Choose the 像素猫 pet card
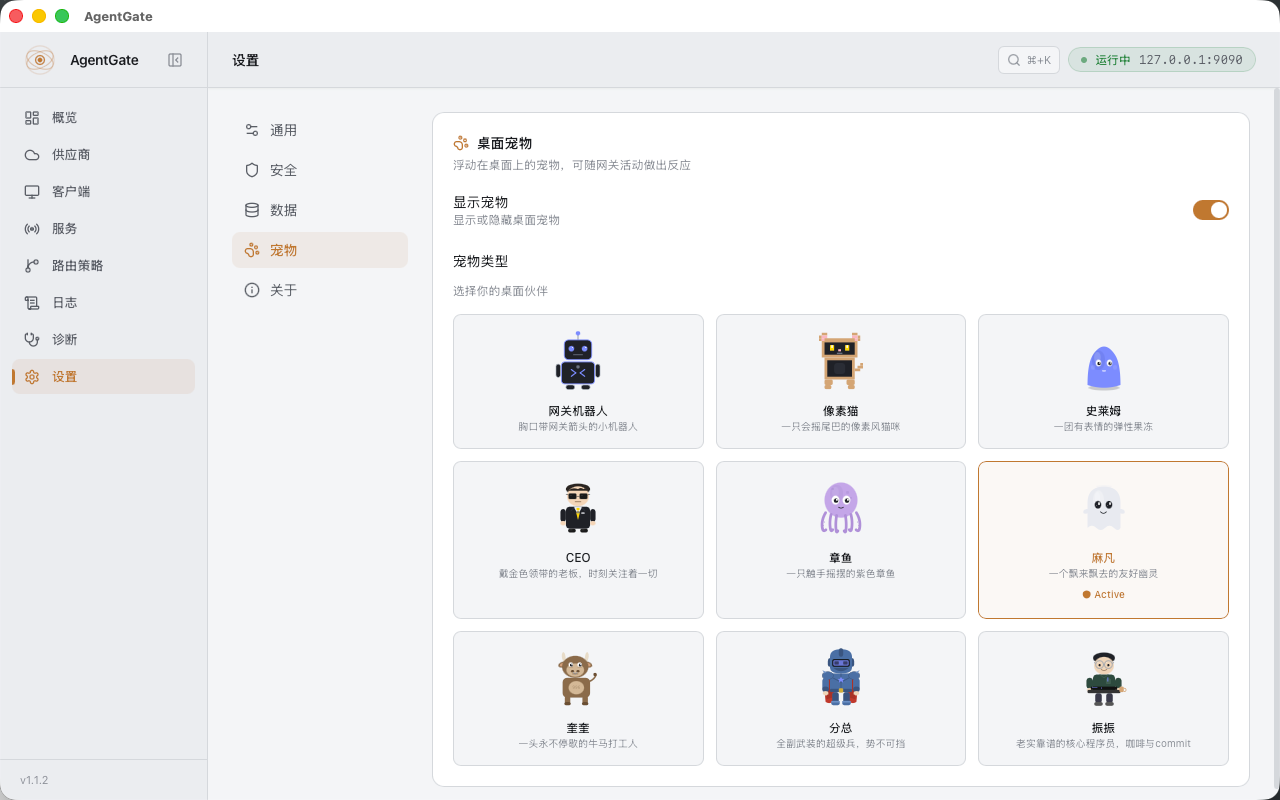This screenshot has height=800, width=1280. pos(841,382)
